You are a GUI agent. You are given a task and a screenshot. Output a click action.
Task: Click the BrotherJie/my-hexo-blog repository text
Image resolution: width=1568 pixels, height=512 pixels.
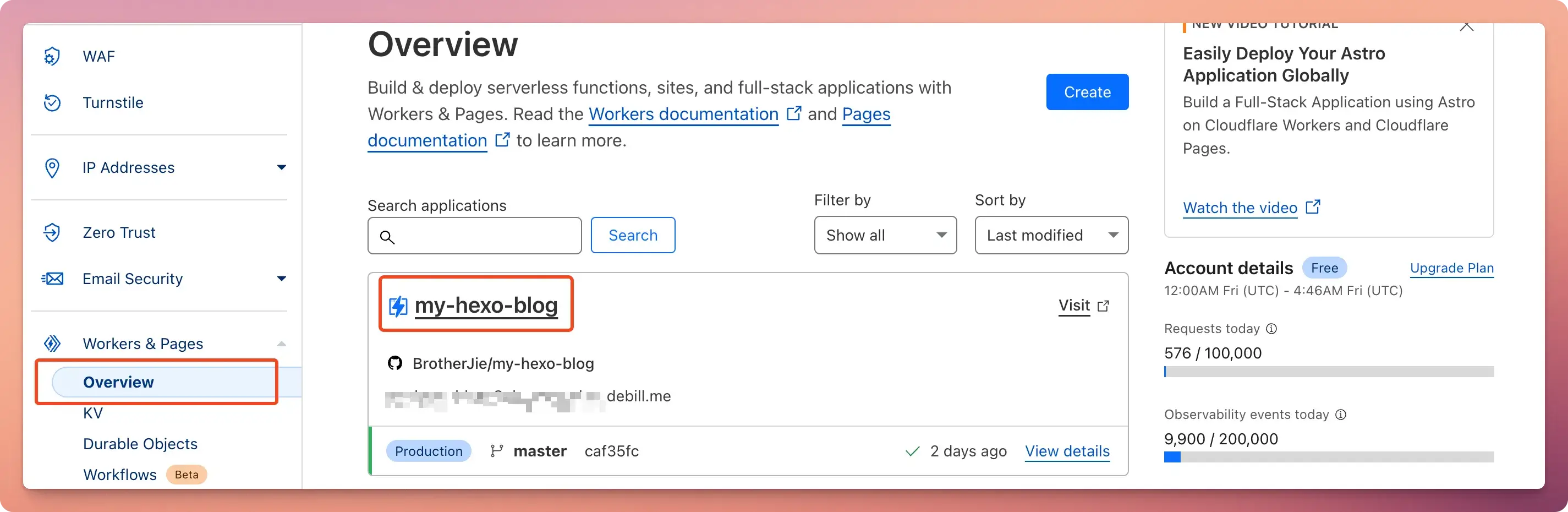click(x=503, y=363)
